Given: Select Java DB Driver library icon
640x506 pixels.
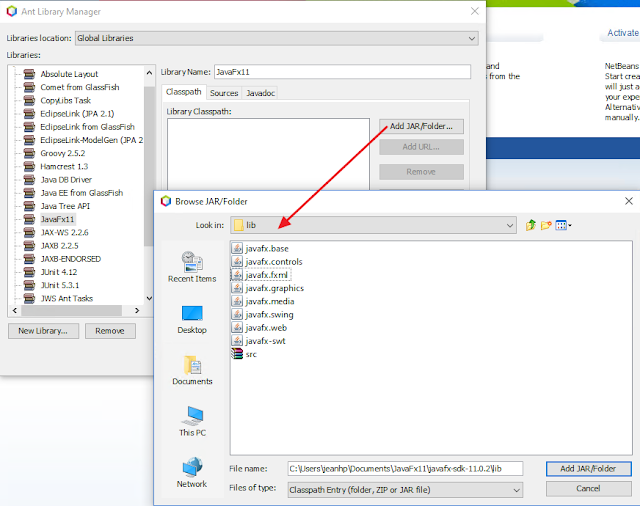Looking at the screenshot, I should pyautogui.click(x=29, y=180).
